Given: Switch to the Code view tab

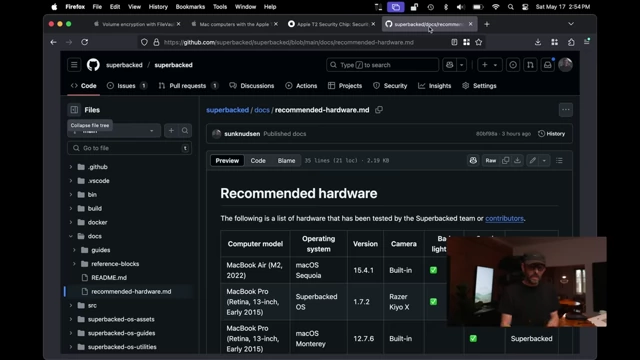Looking at the screenshot, I should coord(258,160).
